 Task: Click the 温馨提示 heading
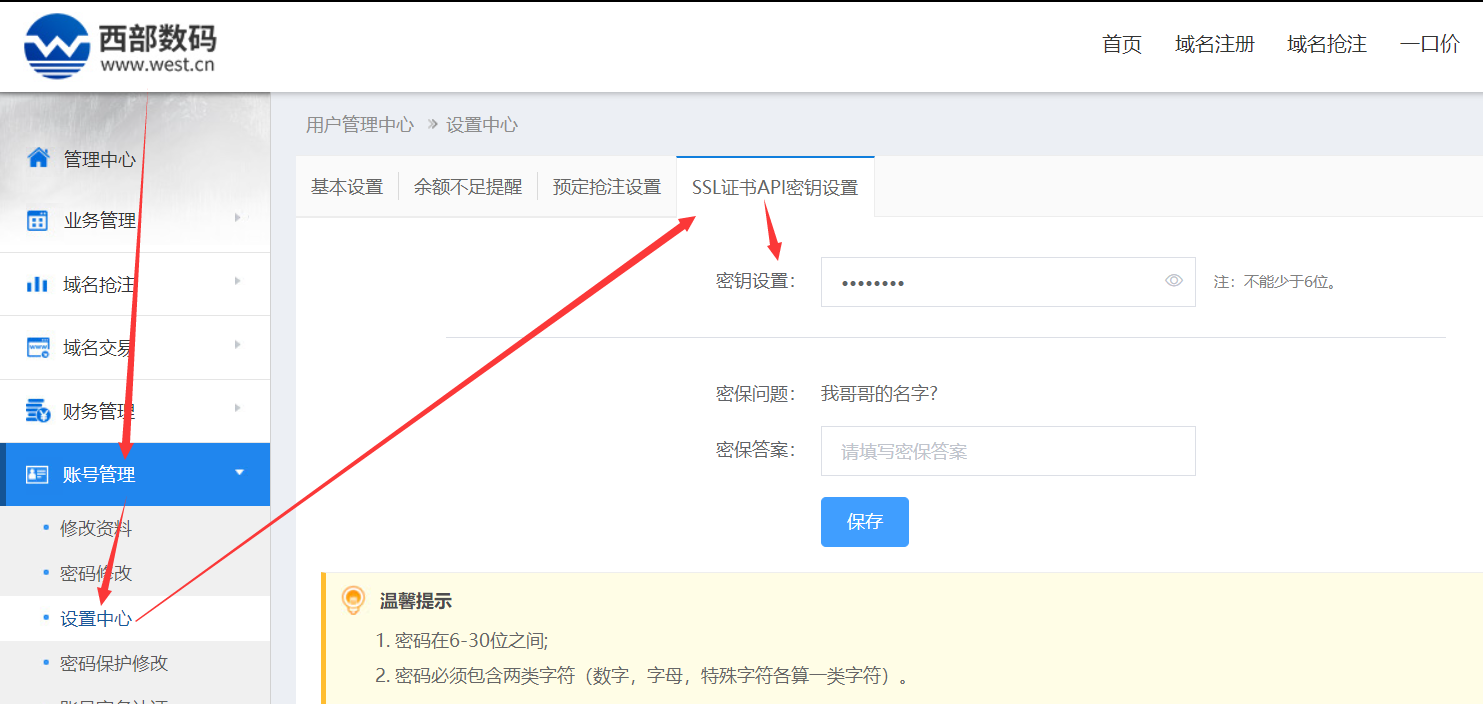click(416, 601)
